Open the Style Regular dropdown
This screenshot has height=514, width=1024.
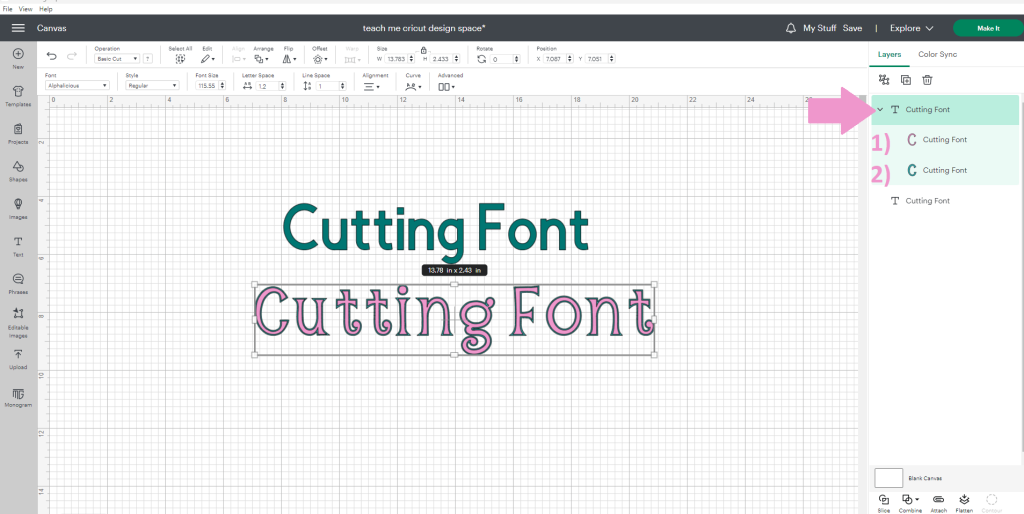click(152, 86)
